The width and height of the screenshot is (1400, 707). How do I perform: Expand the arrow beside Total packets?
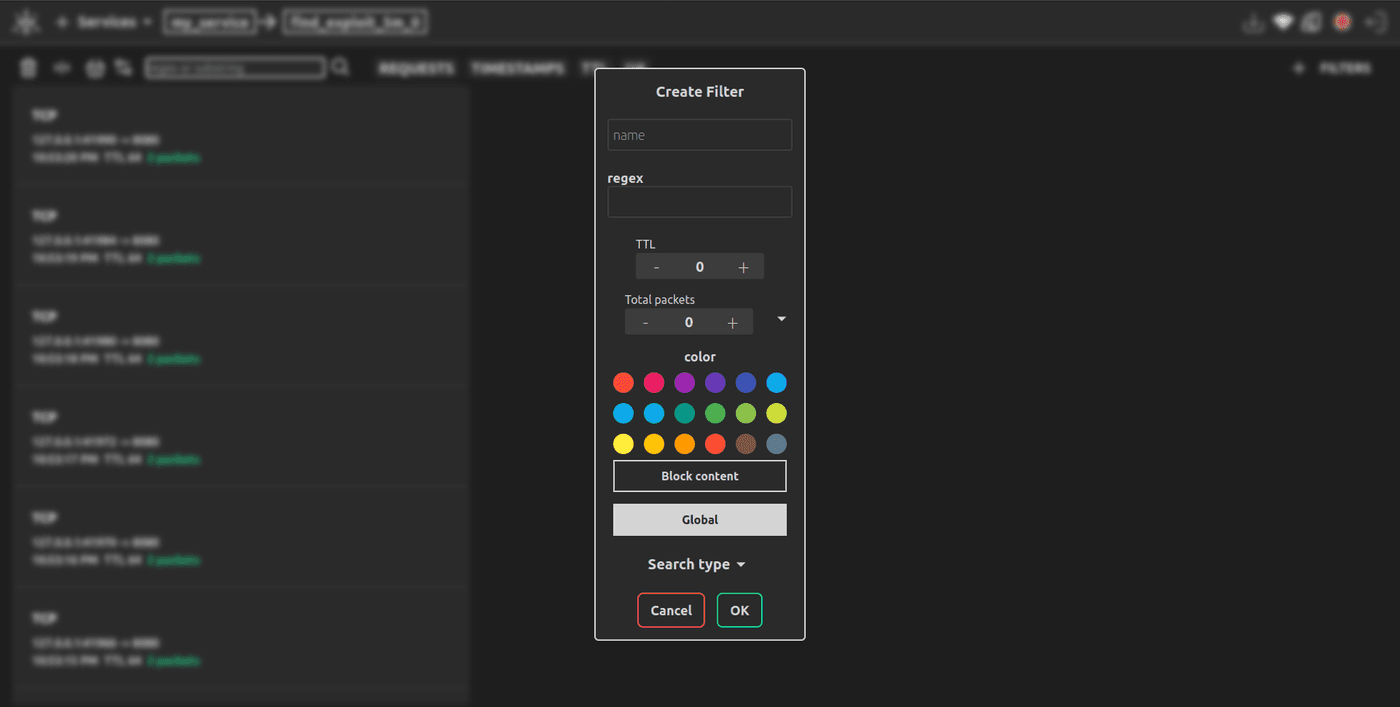tap(782, 319)
